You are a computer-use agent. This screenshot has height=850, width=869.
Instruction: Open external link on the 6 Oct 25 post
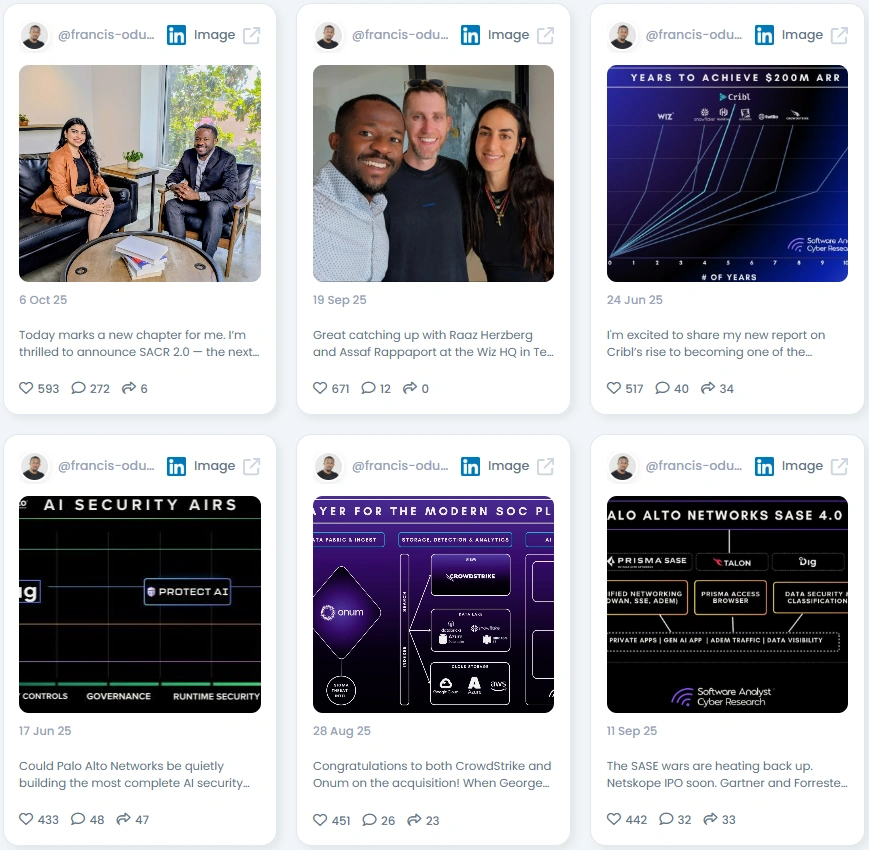click(x=252, y=35)
